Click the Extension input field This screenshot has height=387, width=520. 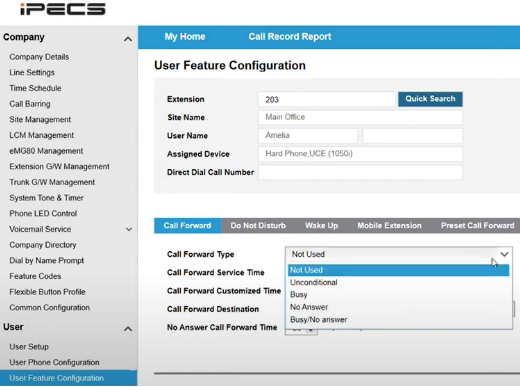coord(327,99)
